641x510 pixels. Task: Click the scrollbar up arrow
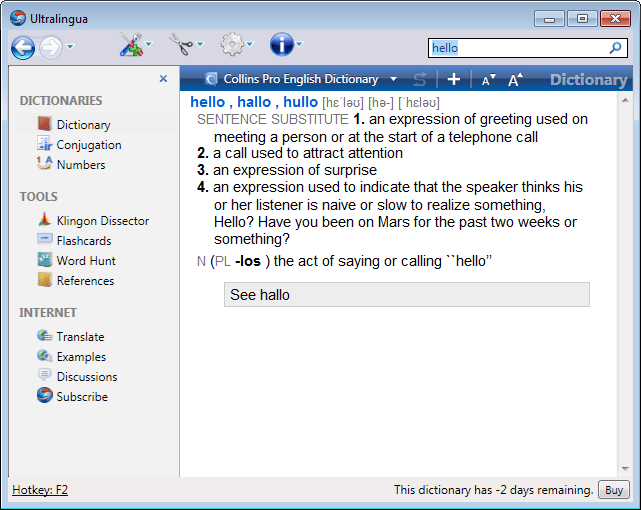[x=625, y=100]
